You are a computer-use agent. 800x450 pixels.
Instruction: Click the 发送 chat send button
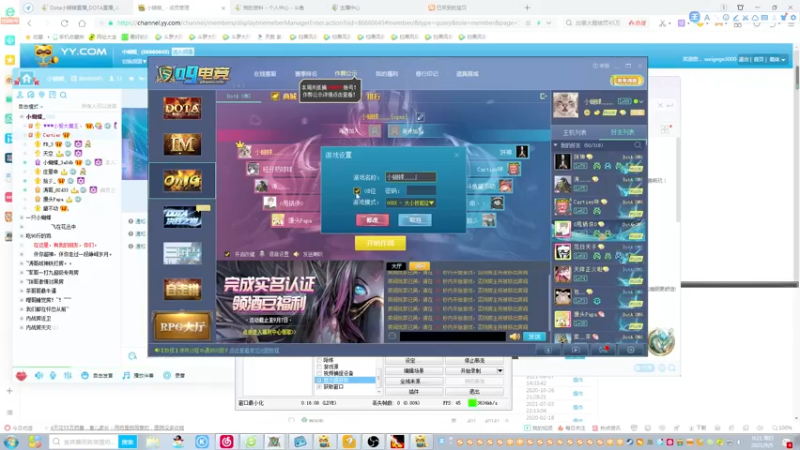(x=534, y=337)
